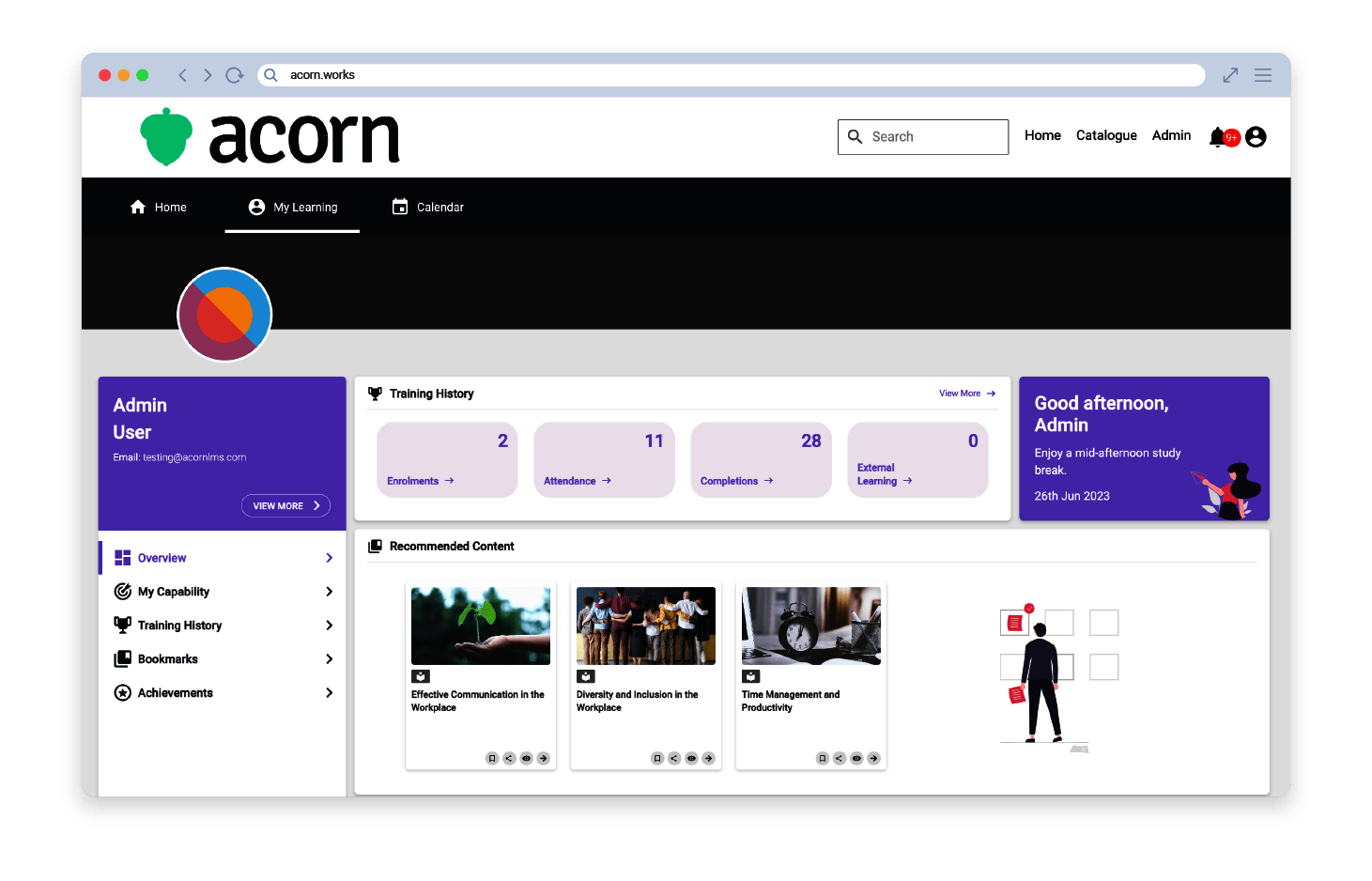Open the Completions tile

[x=761, y=459]
